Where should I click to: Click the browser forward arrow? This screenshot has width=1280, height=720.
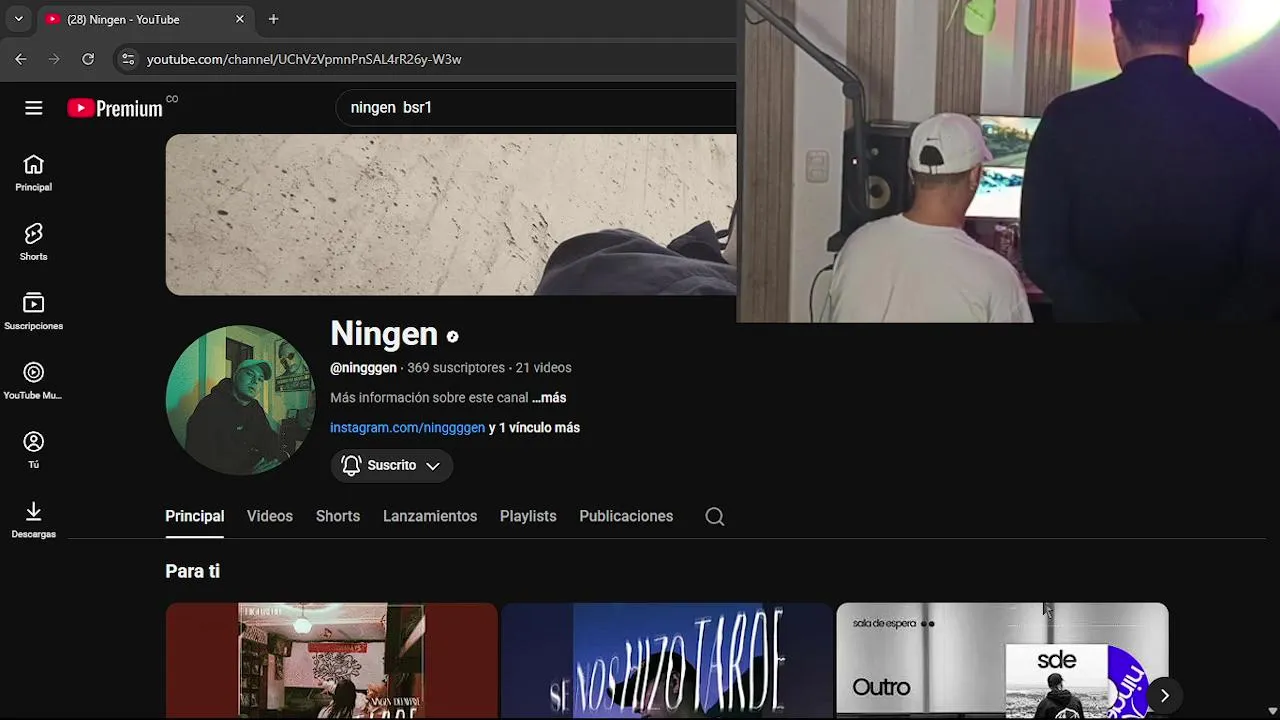click(x=54, y=59)
